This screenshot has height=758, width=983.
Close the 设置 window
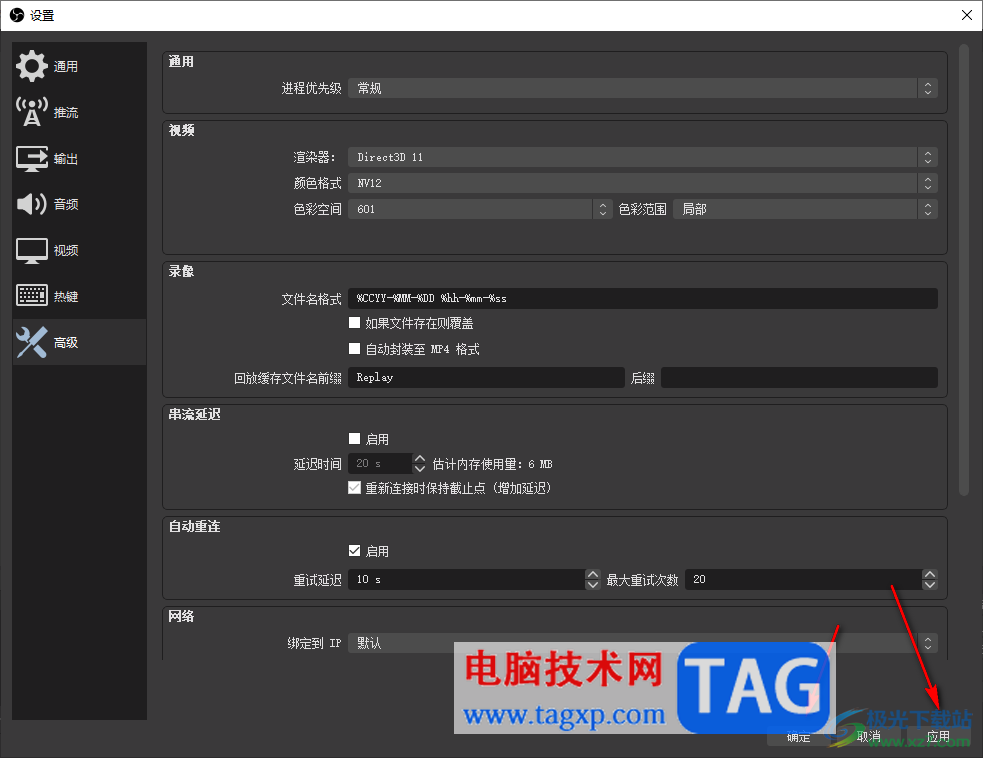[967, 15]
